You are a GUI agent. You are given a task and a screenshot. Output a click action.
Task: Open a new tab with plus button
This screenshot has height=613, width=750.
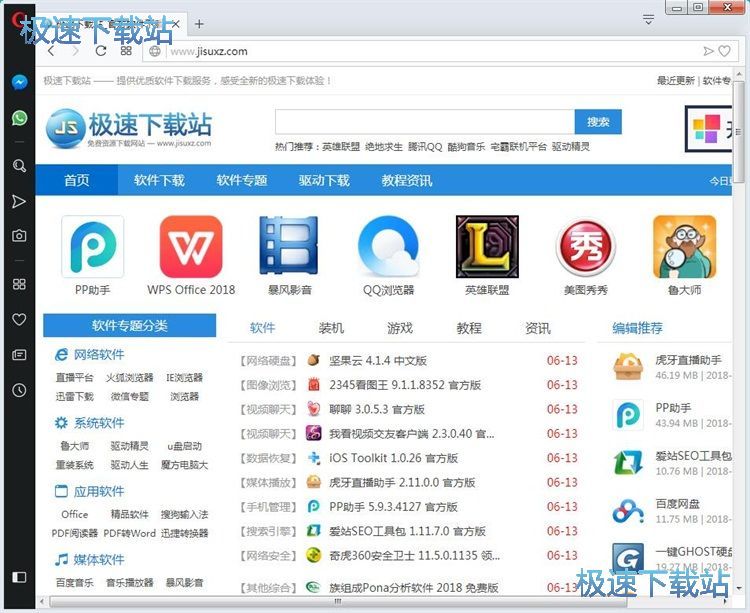[199, 24]
